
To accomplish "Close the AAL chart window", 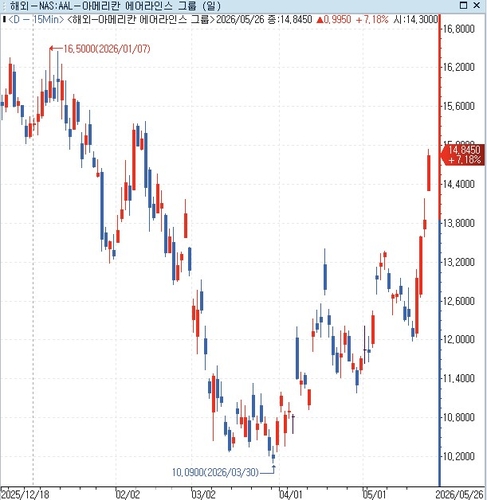I will pyautogui.click(x=477, y=5).
